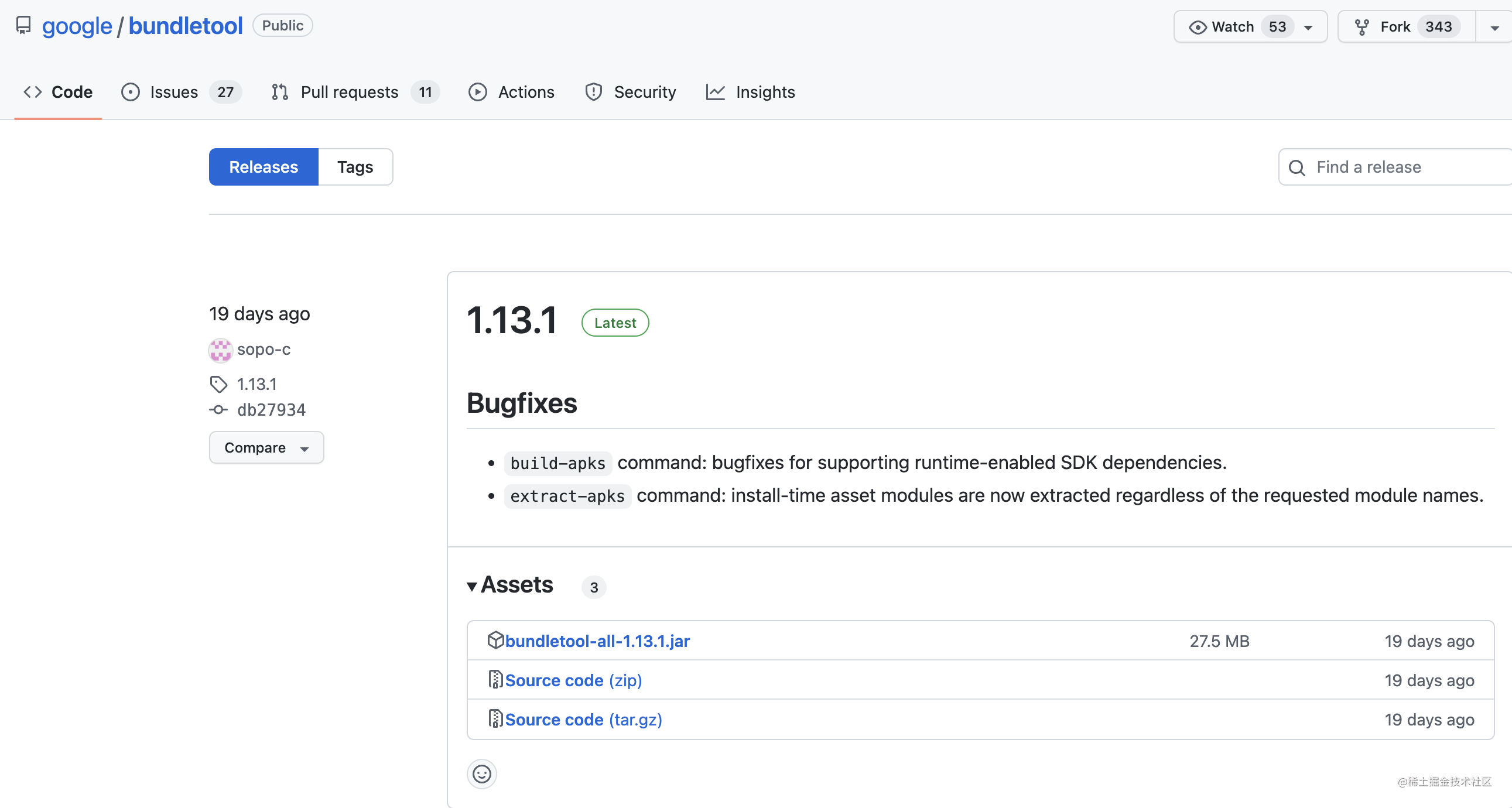Open the Fork options dropdown arrow
Screen dimensions: 1512x808
(x=1494, y=27)
